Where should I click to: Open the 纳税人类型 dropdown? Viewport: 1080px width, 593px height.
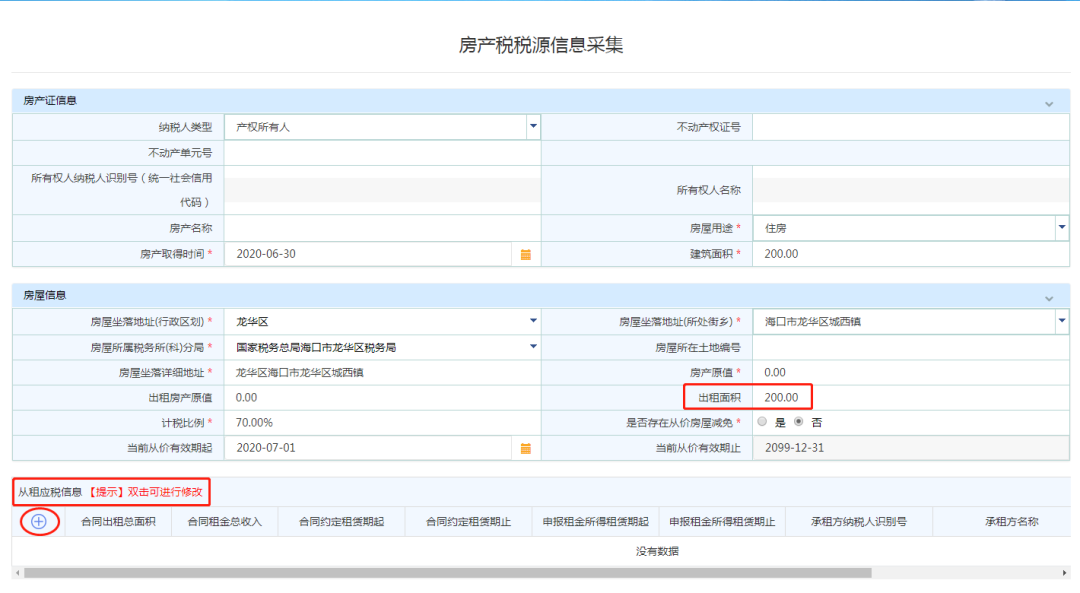[x=533, y=126]
